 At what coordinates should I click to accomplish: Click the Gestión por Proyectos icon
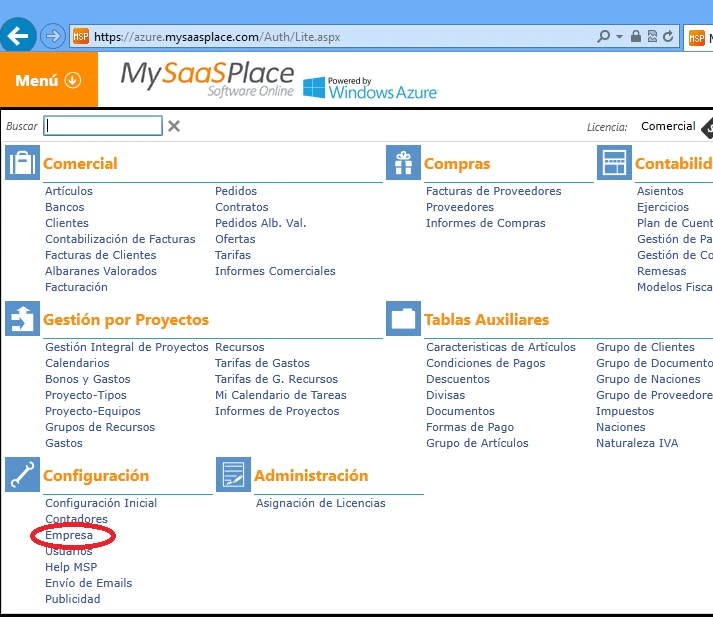click(x=22, y=318)
